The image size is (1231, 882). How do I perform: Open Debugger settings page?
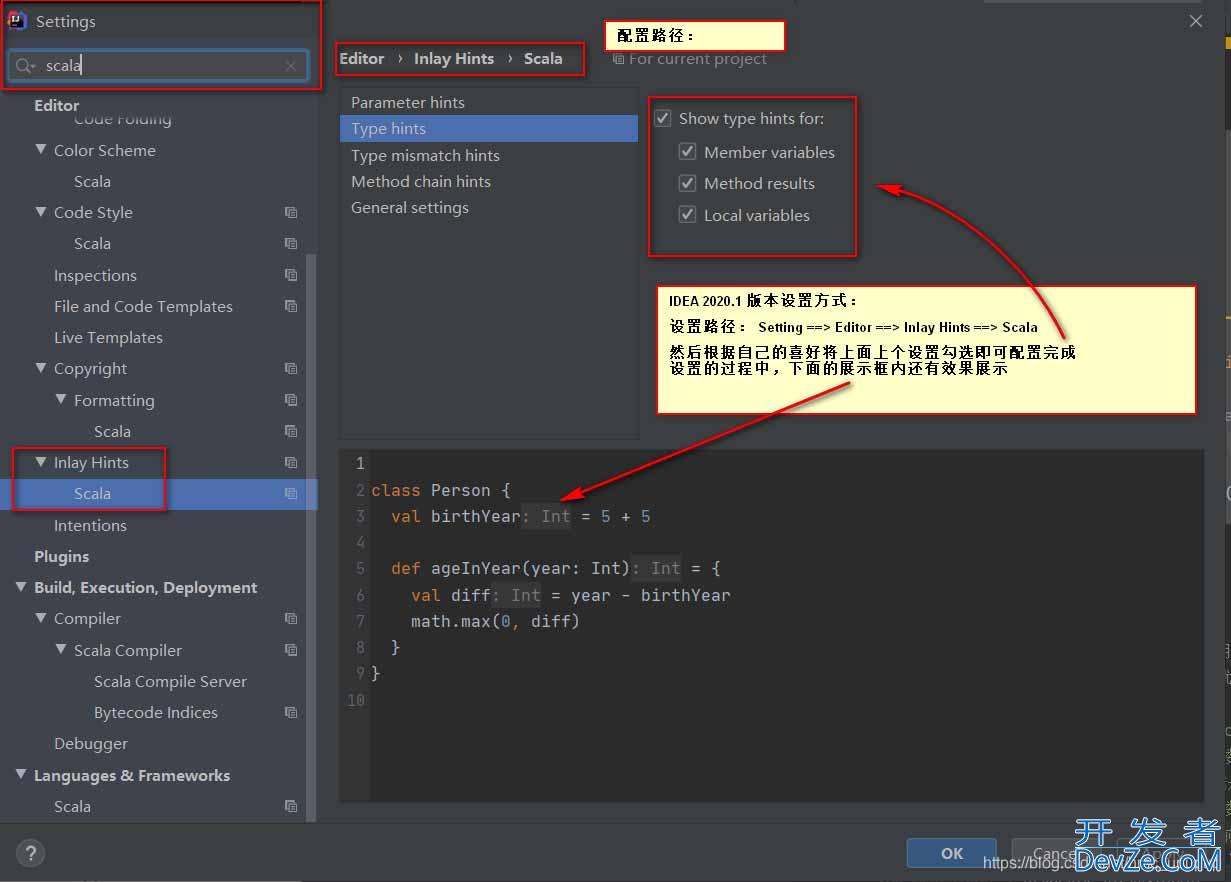point(91,743)
